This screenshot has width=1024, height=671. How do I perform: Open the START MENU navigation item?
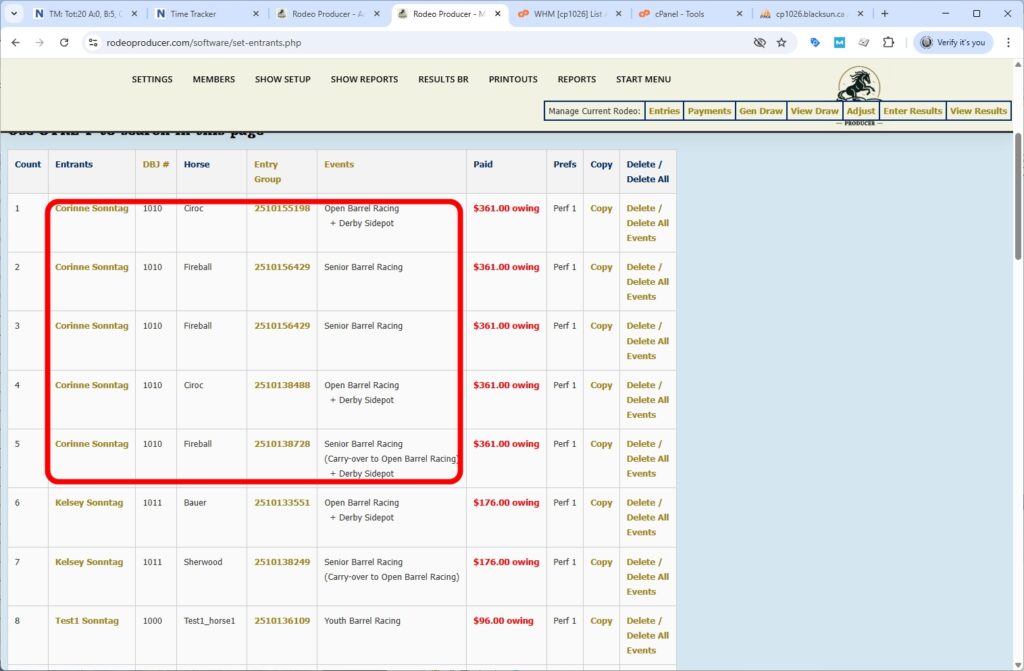(x=645, y=79)
